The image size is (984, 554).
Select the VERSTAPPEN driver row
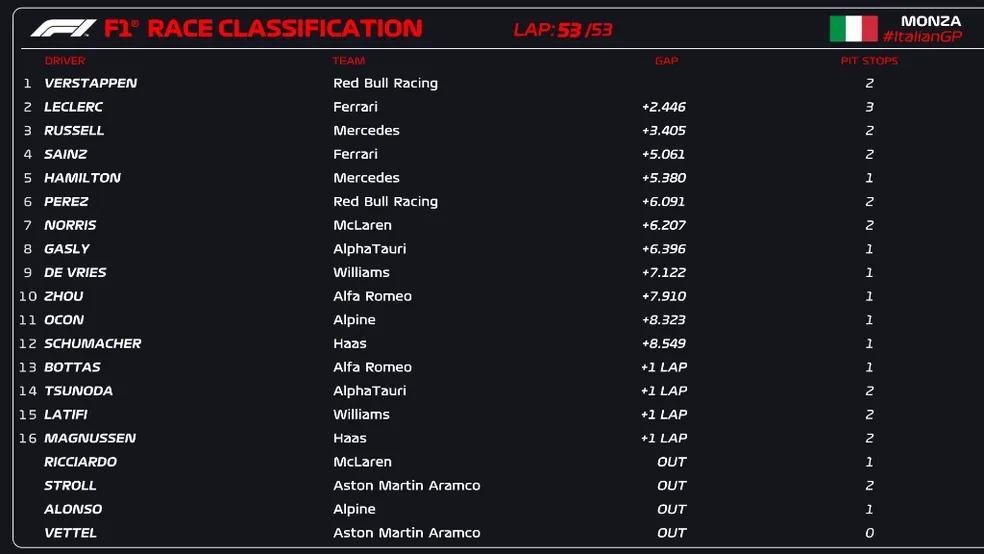(90, 83)
